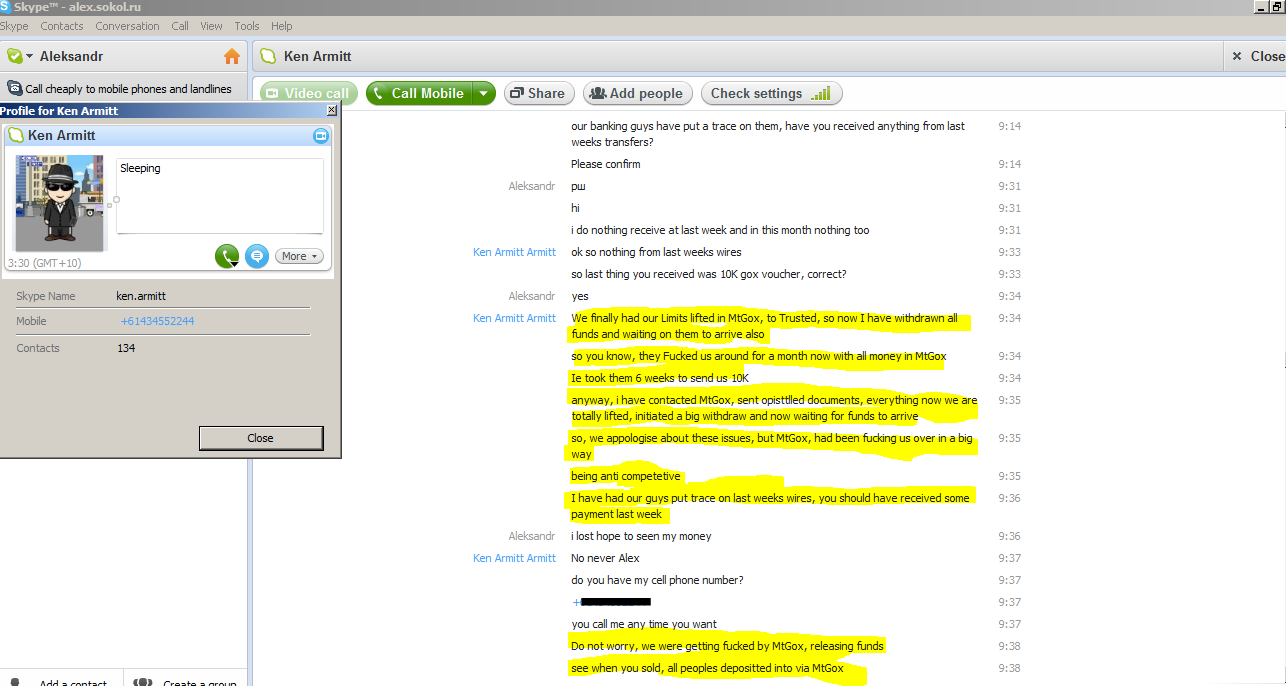Open the Conversation menu
1286x687 pixels.
pos(127,26)
